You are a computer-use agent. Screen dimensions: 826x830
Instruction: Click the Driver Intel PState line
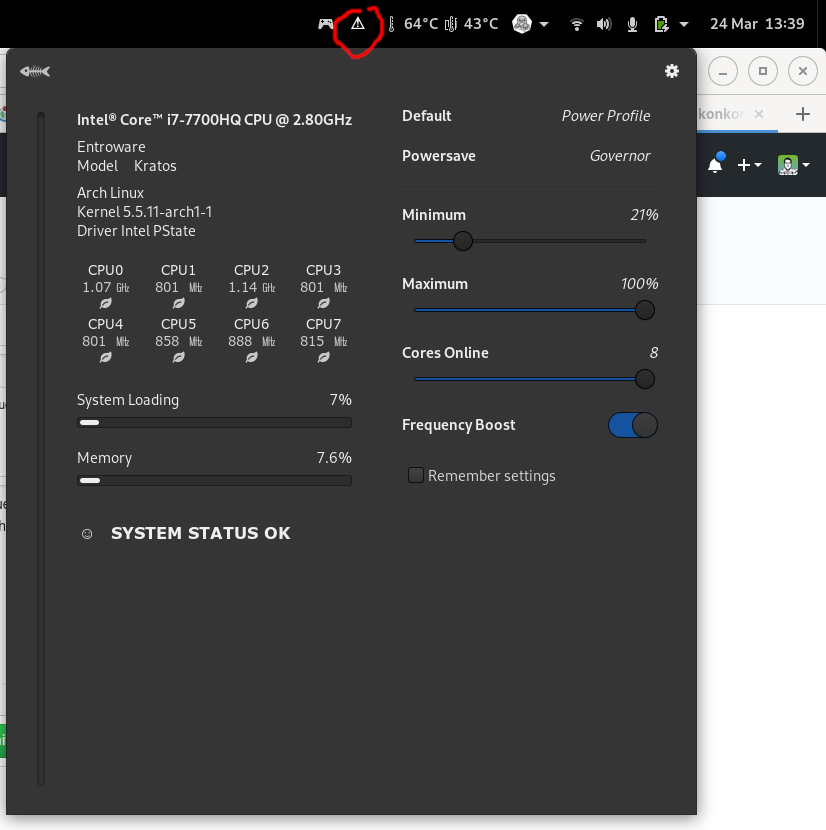136,231
